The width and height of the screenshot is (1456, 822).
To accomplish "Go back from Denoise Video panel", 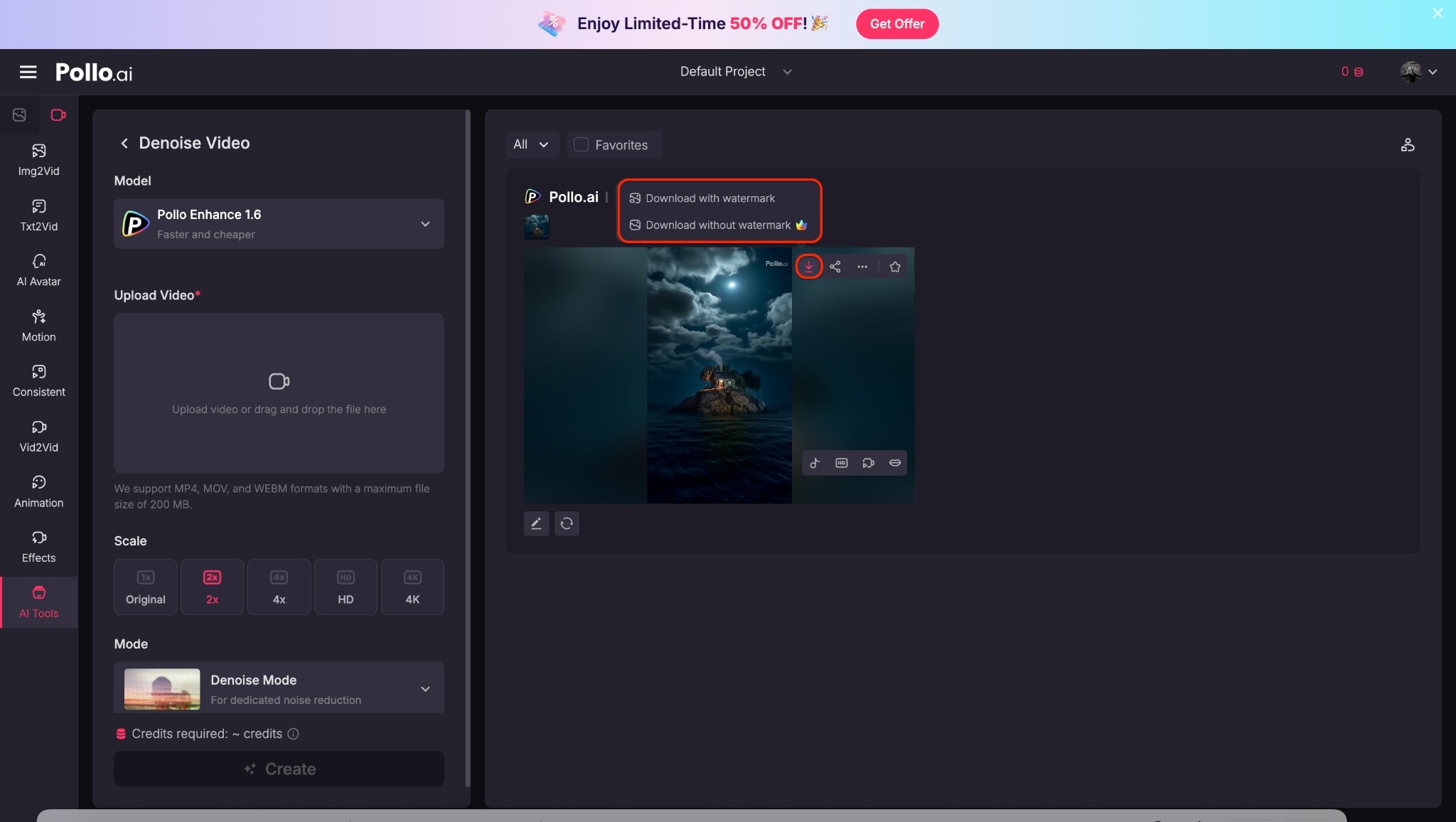I will coord(124,144).
